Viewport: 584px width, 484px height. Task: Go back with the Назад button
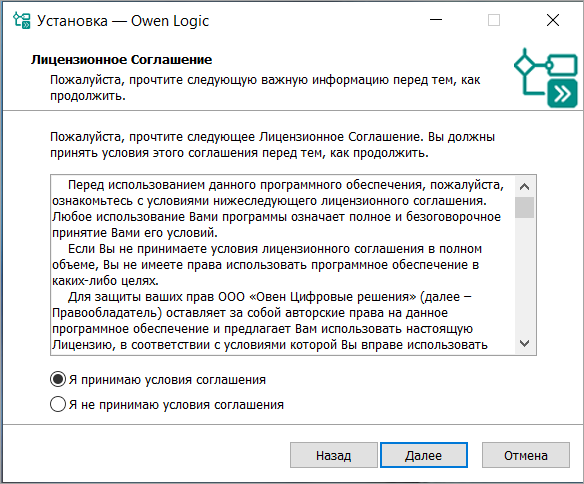(x=334, y=455)
